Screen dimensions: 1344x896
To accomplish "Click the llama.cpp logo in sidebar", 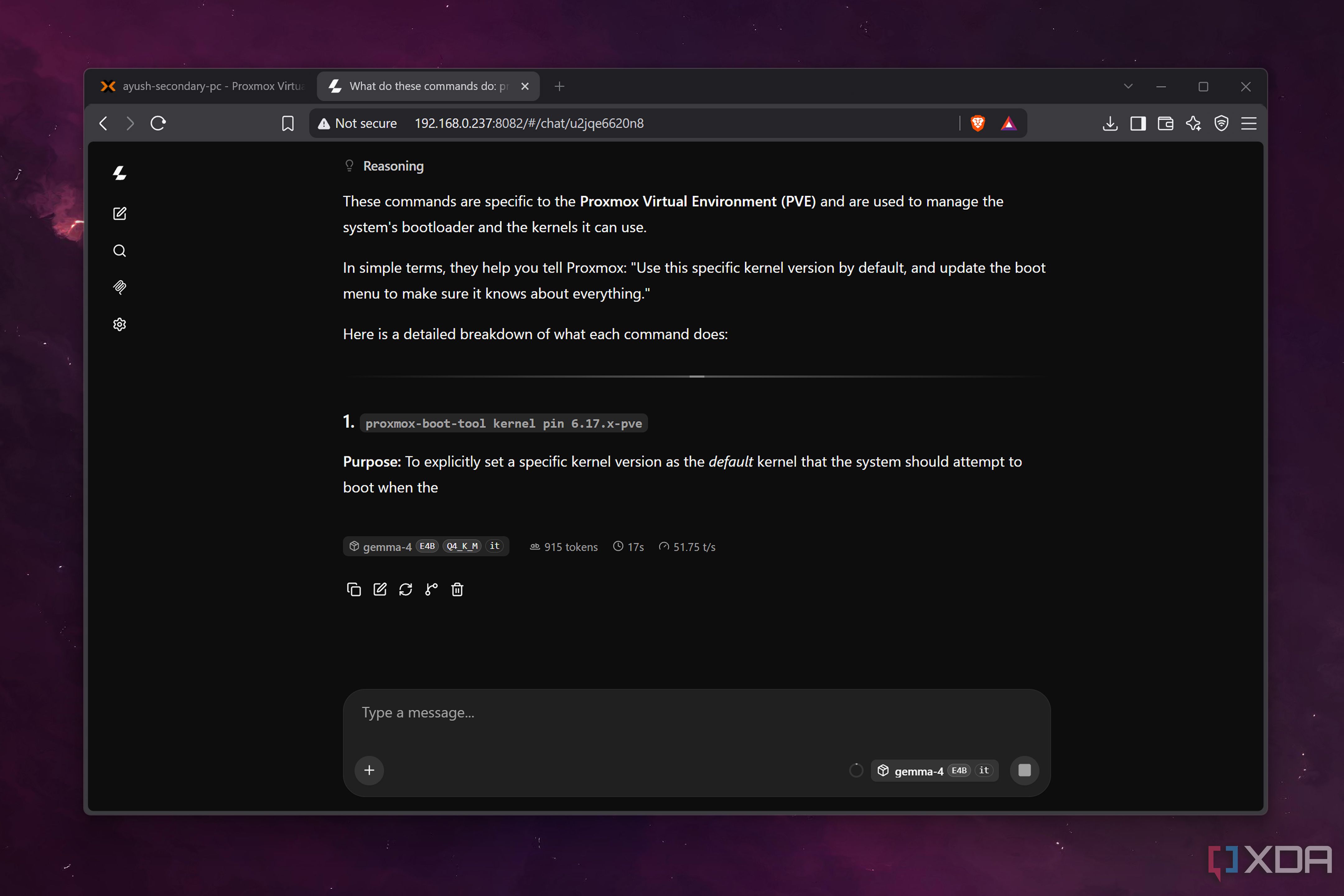I will 119,173.
